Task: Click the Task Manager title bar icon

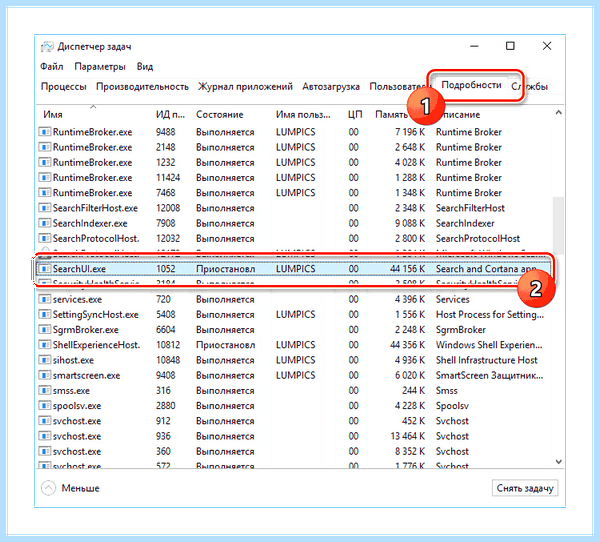Action: (x=47, y=47)
